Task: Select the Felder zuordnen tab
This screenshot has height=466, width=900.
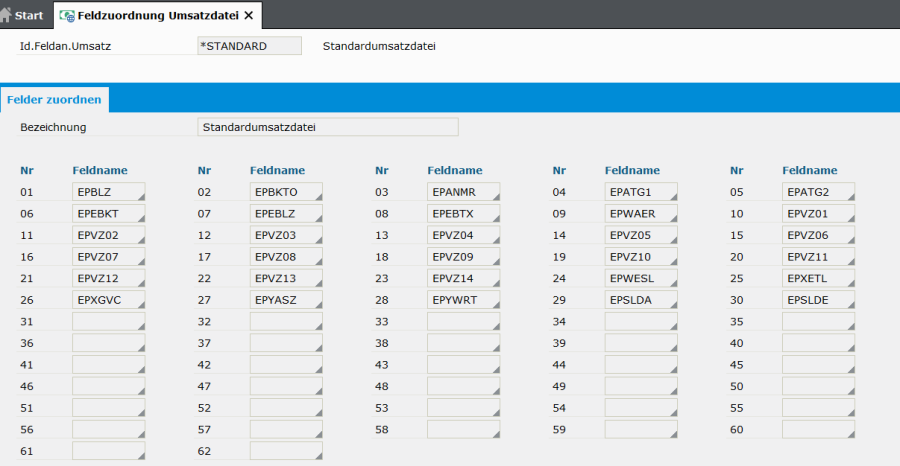Action: pyautogui.click(x=54, y=100)
